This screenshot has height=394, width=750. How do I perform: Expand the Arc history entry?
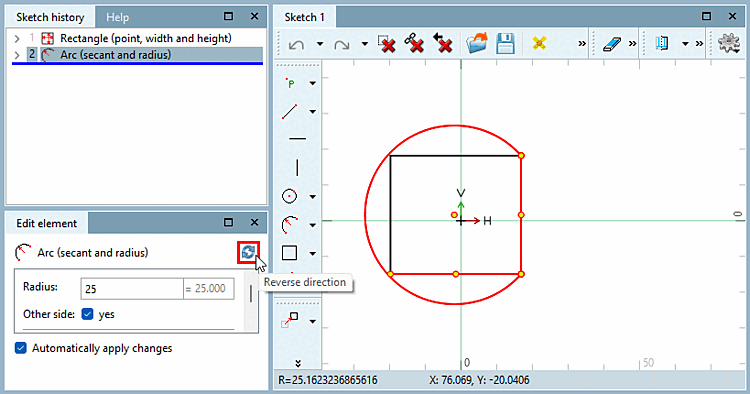(17, 55)
